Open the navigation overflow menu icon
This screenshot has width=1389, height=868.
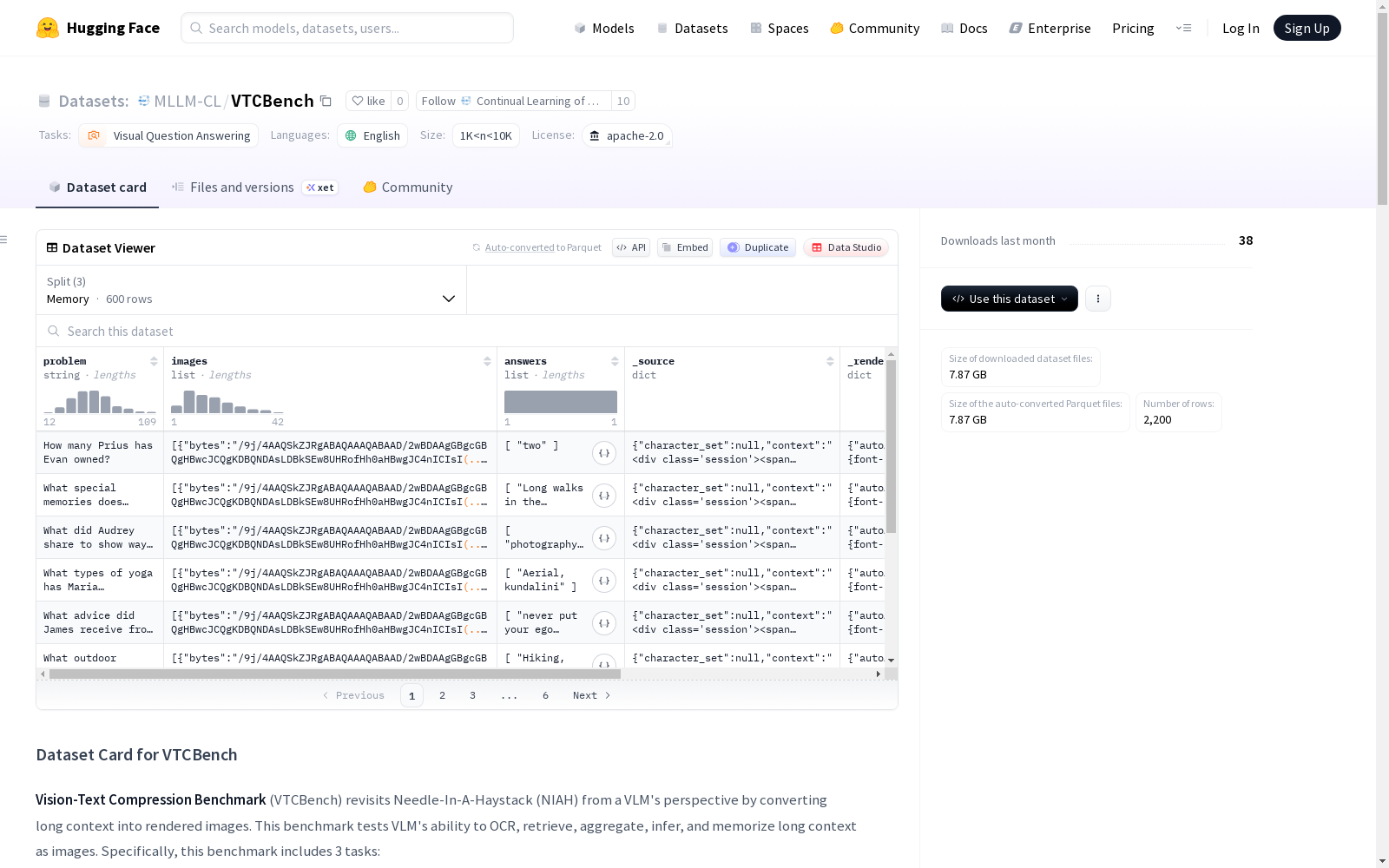point(1183,28)
